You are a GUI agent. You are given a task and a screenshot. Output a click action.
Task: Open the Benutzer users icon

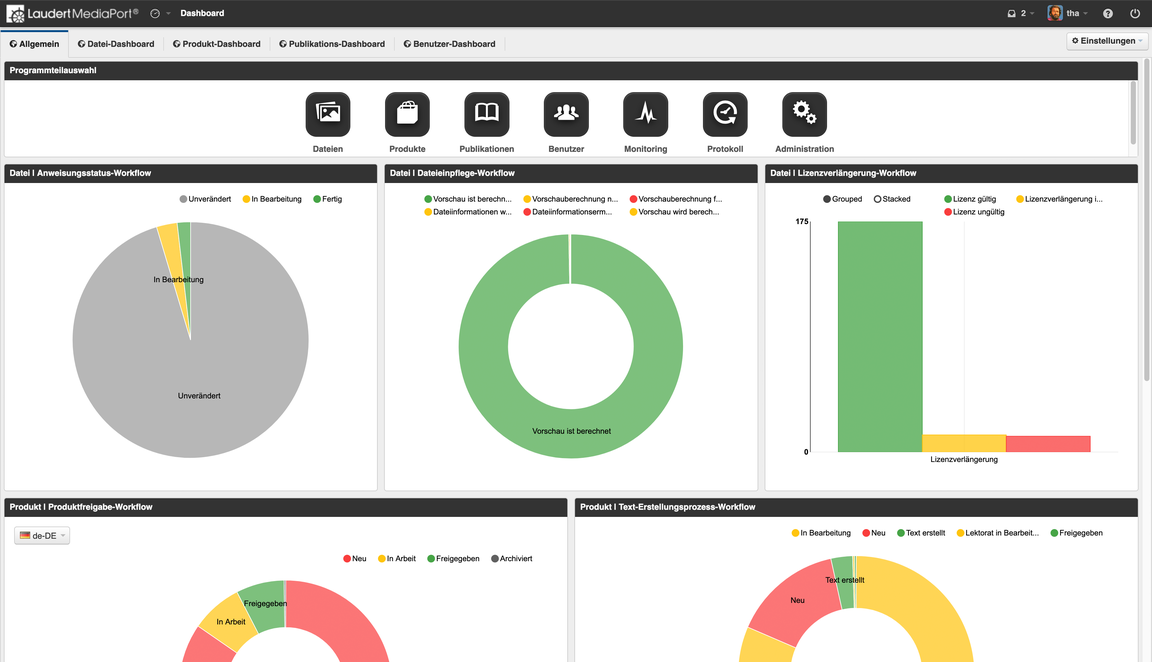click(566, 115)
